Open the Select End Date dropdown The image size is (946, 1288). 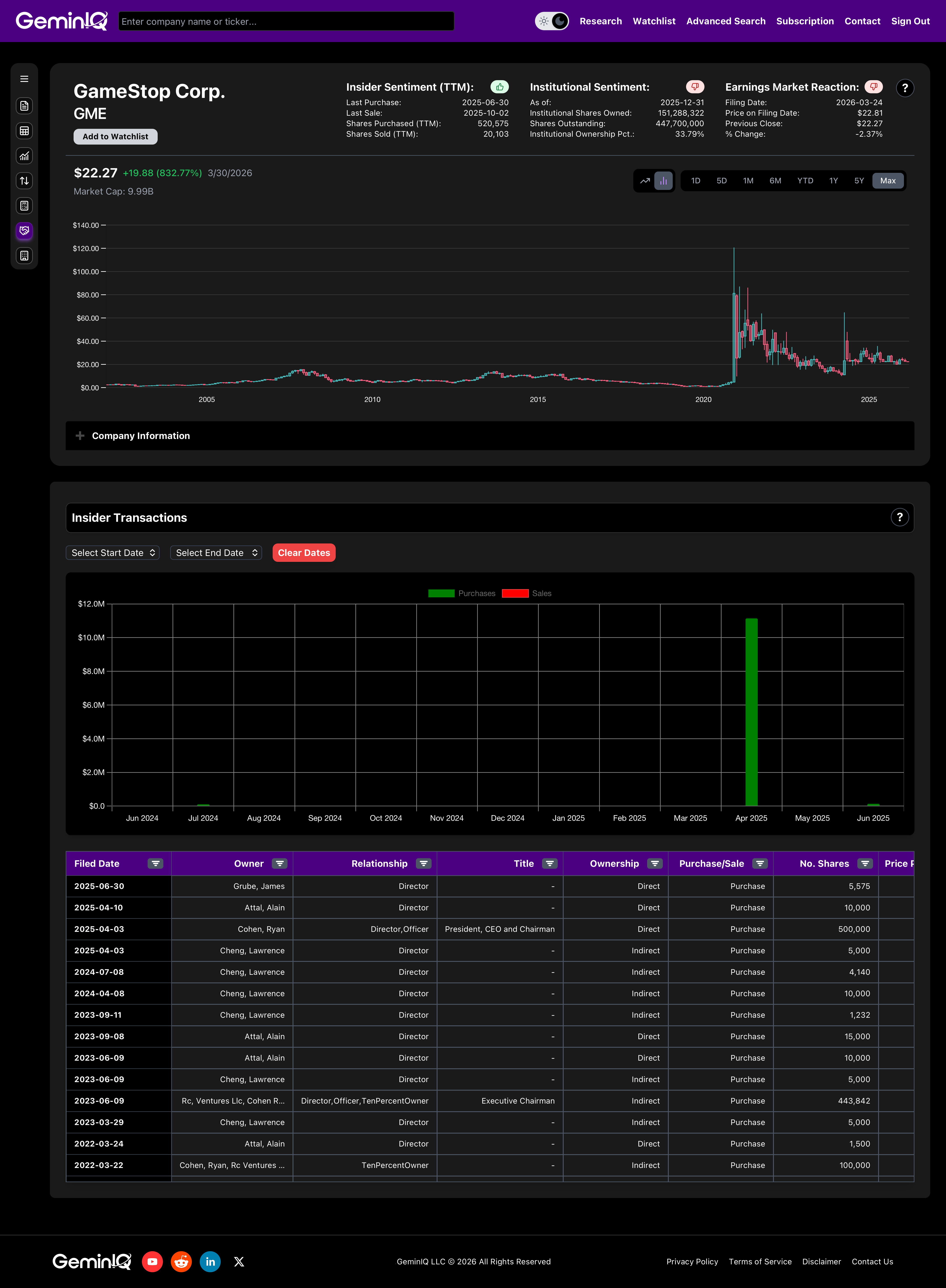tap(216, 553)
